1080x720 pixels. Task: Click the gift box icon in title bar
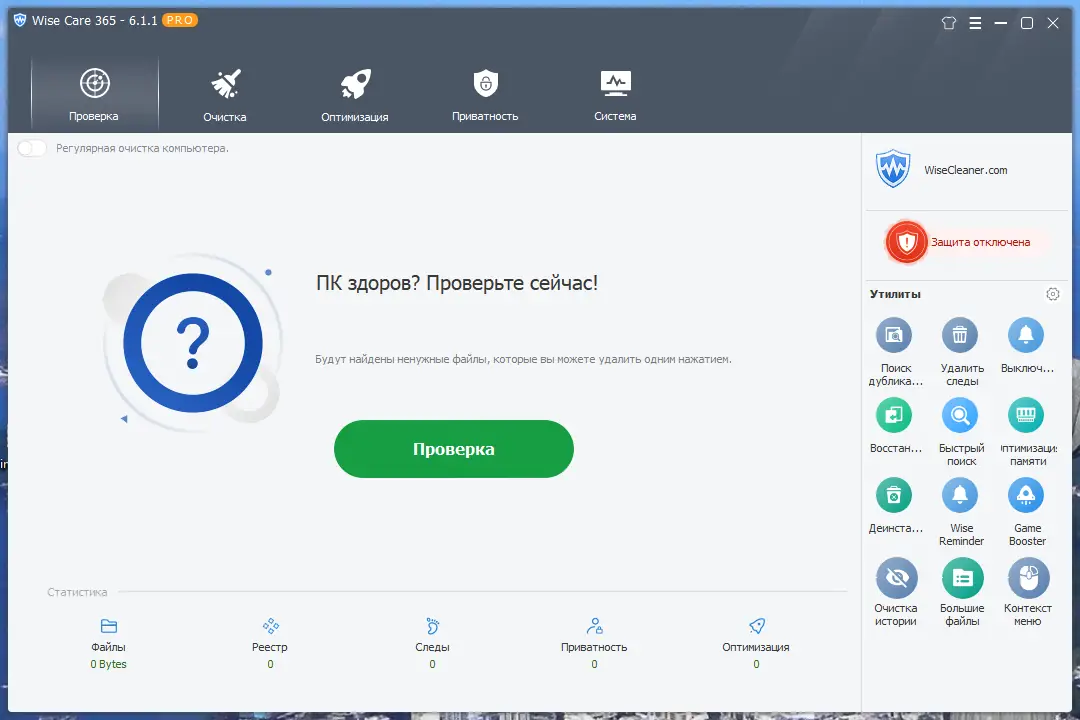pos(948,22)
